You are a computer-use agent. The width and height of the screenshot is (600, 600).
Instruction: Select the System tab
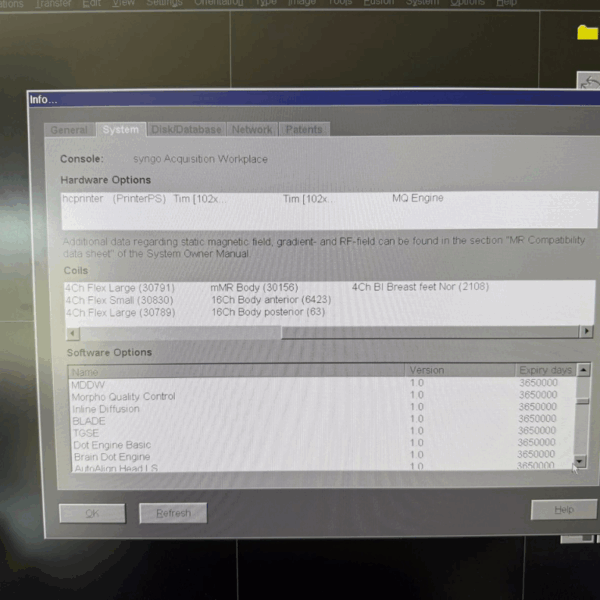[121, 129]
